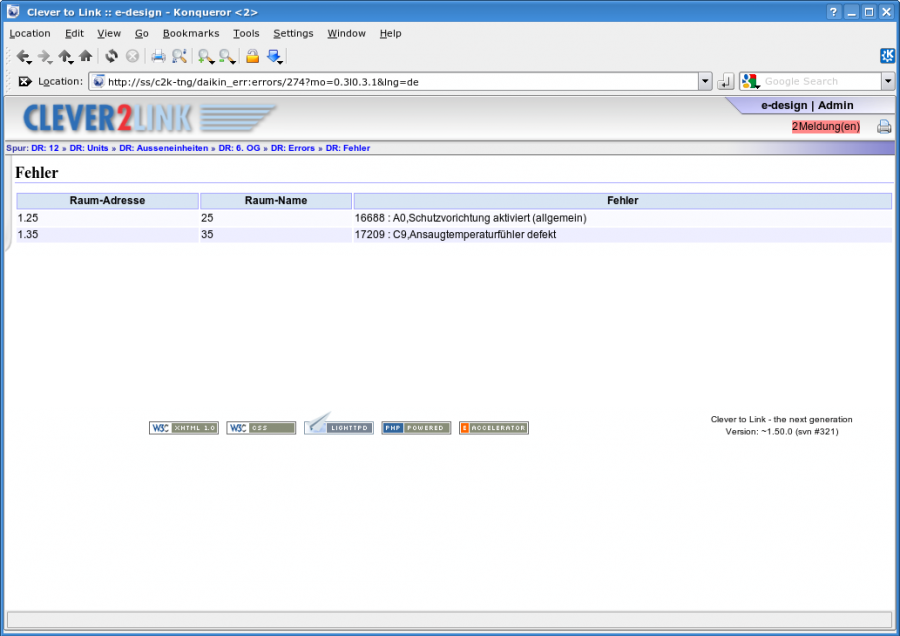Open the Tools menu

246,33
